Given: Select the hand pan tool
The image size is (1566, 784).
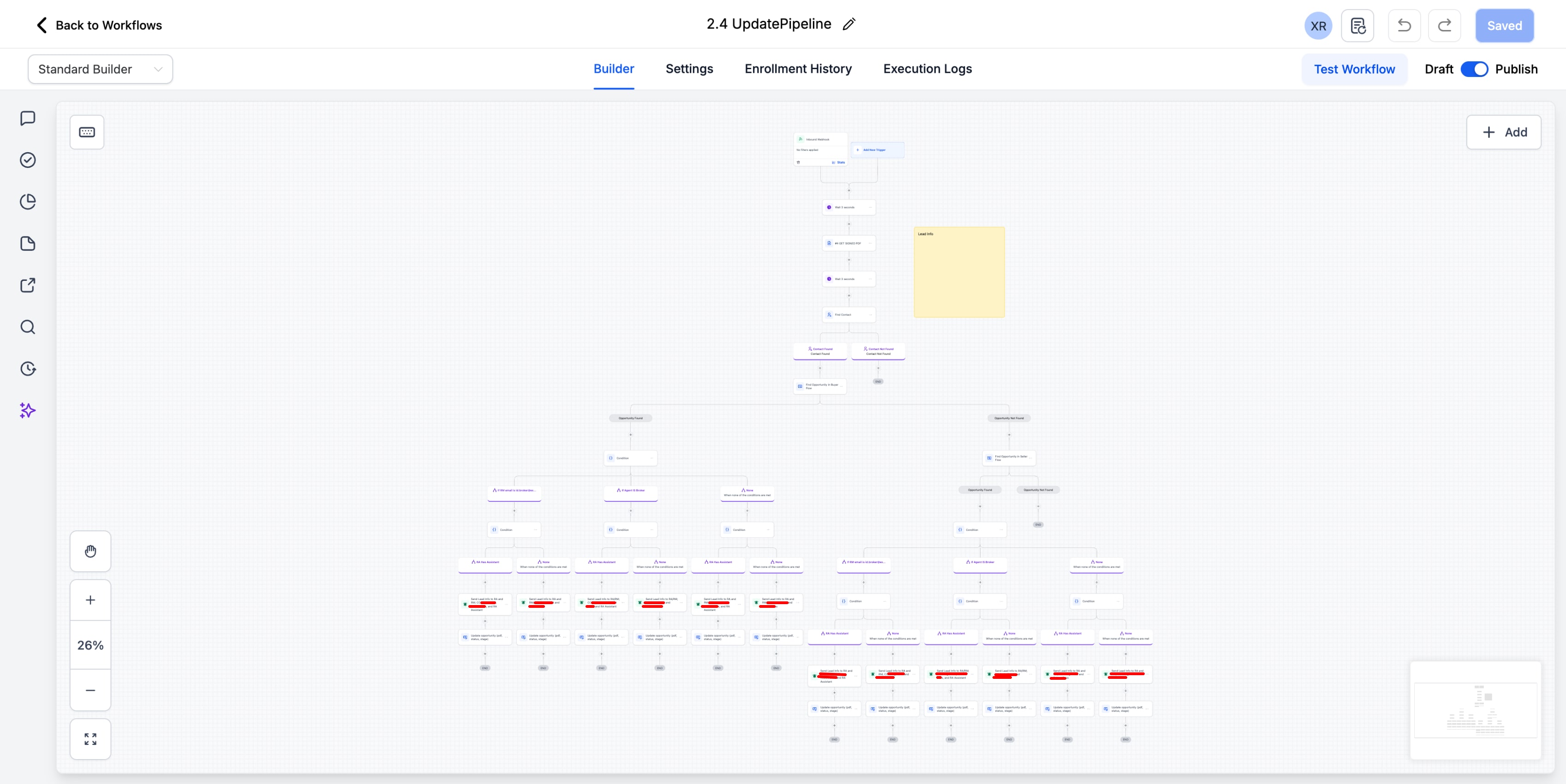Looking at the screenshot, I should pyautogui.click(x=90, y=551).
